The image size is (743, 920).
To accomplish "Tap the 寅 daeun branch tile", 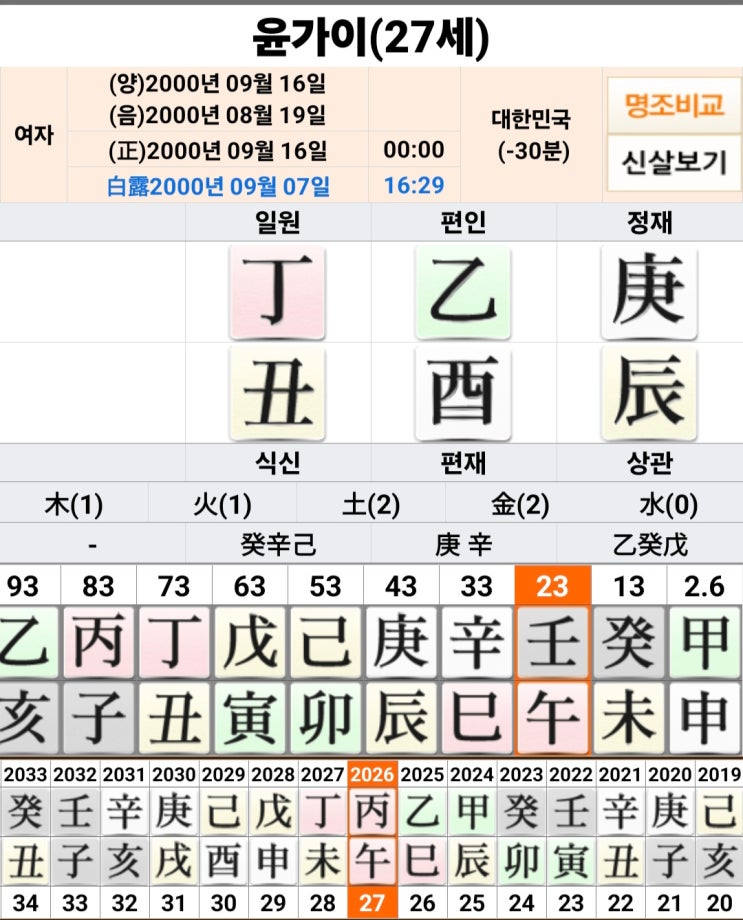I will [249, 717].
